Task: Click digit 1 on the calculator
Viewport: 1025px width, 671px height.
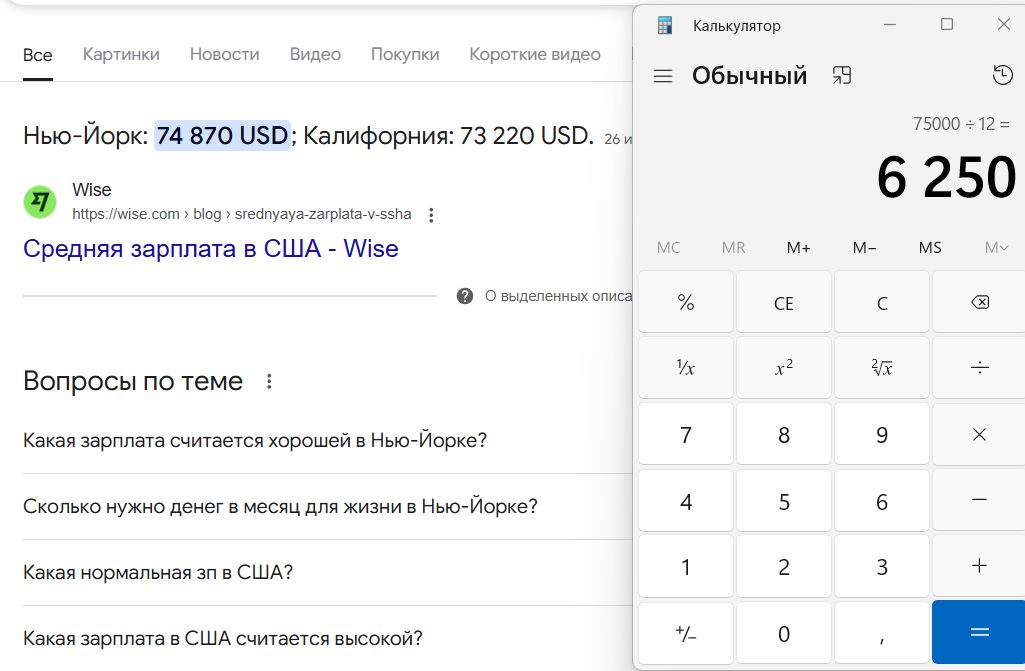Action: 686,566
